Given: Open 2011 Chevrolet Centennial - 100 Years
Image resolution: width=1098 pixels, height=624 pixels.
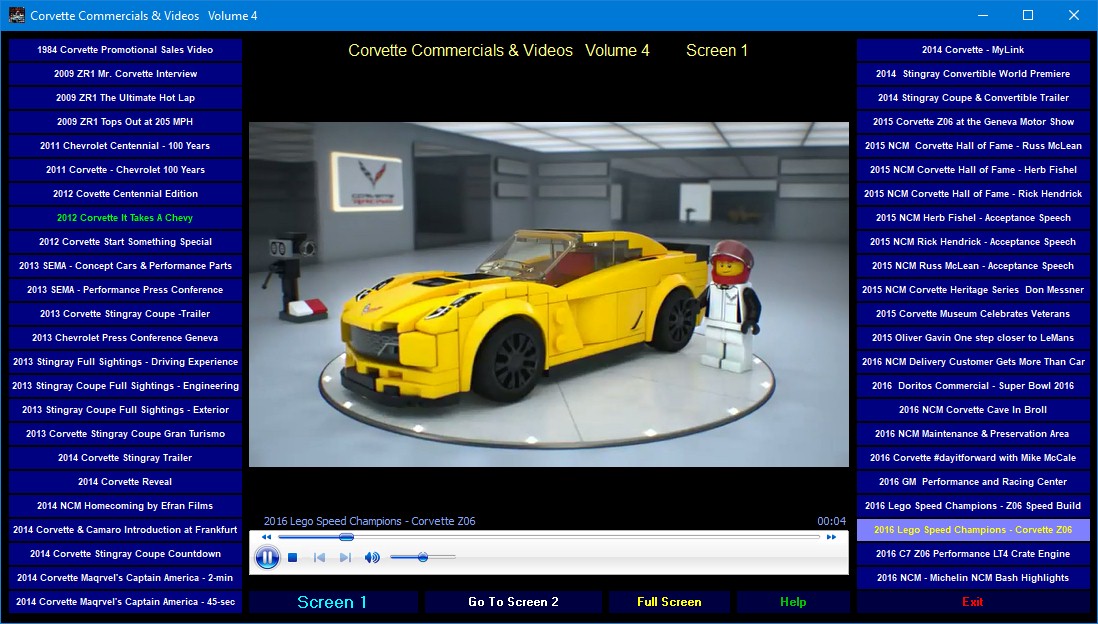Looking at the screenshot, I should click(x=125, y=146).
